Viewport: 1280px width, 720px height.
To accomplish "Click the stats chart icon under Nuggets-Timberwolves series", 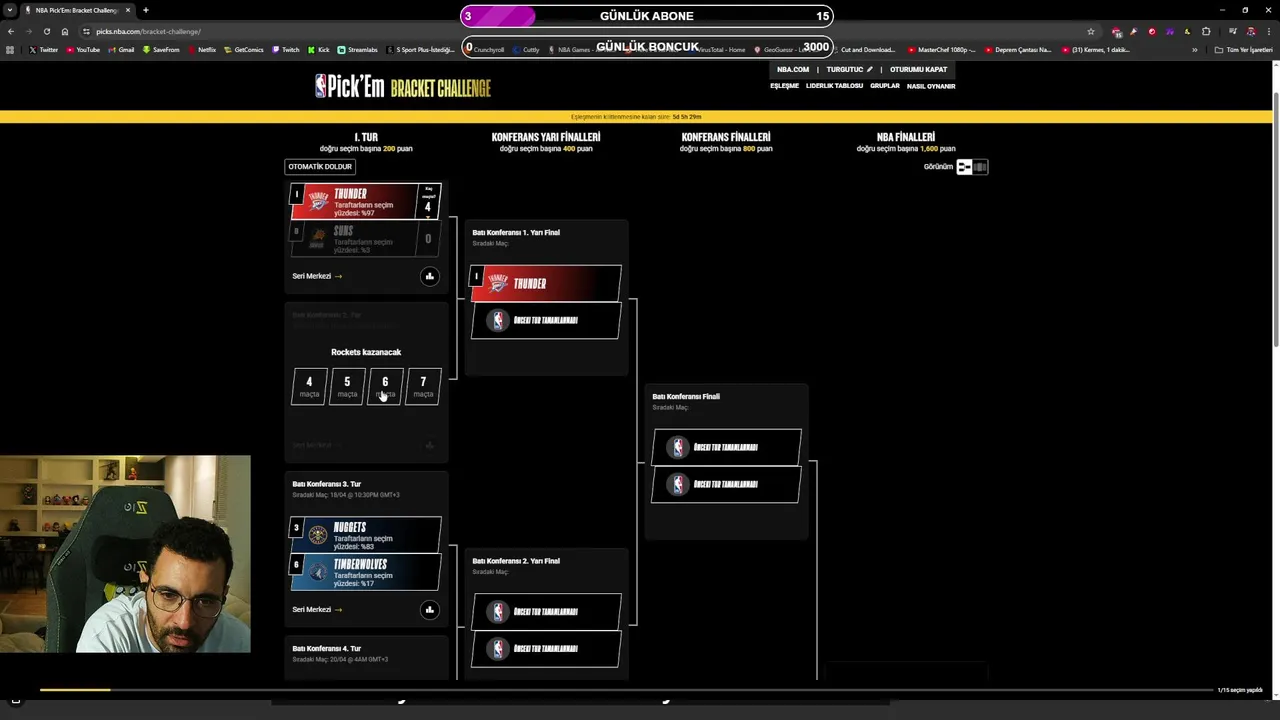I will (x=429, y=609).
